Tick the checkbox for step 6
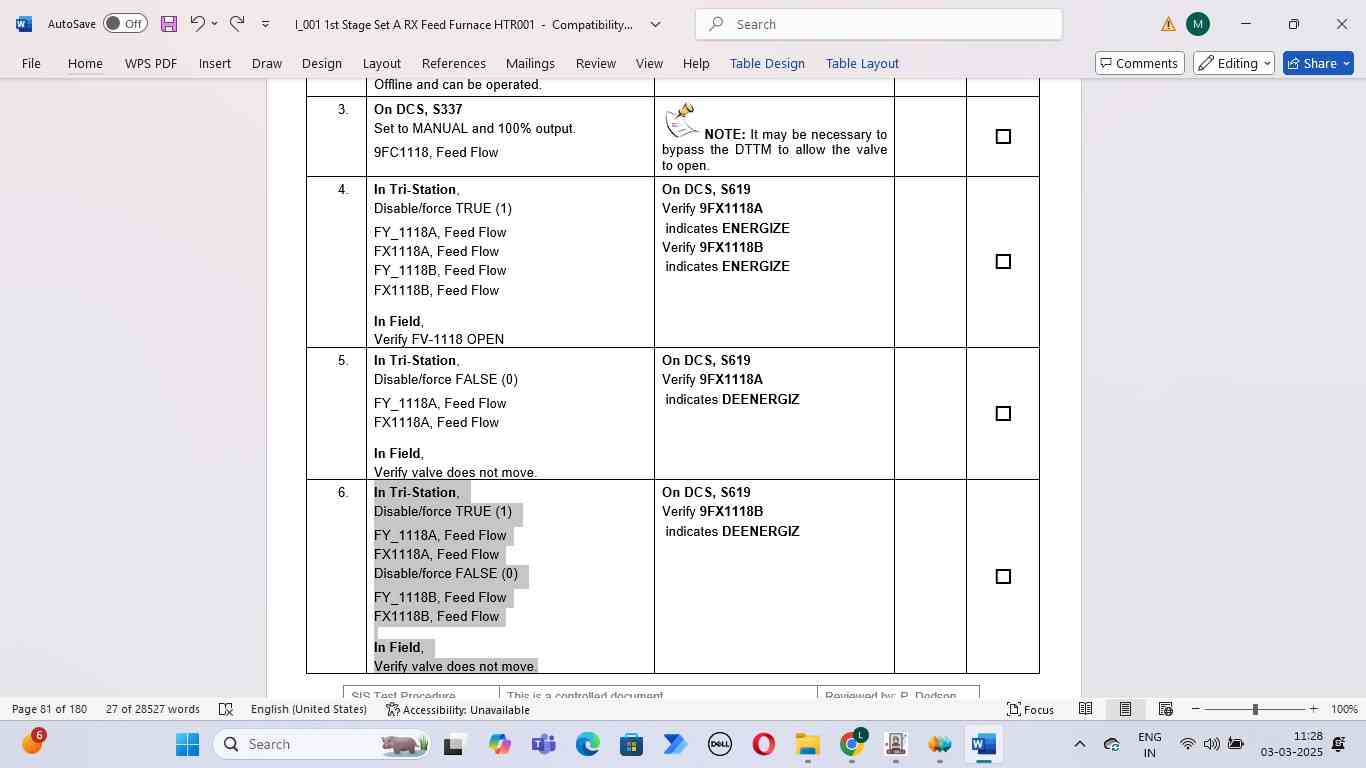The width and height of the screenshot is (1366, 768). pyautogui.click(x=1003, y=577)
